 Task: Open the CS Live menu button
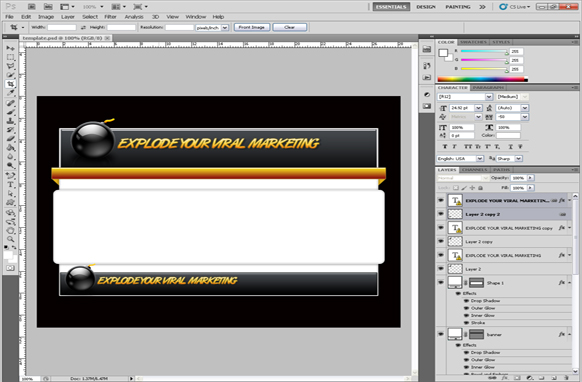[x=515, y=7]
